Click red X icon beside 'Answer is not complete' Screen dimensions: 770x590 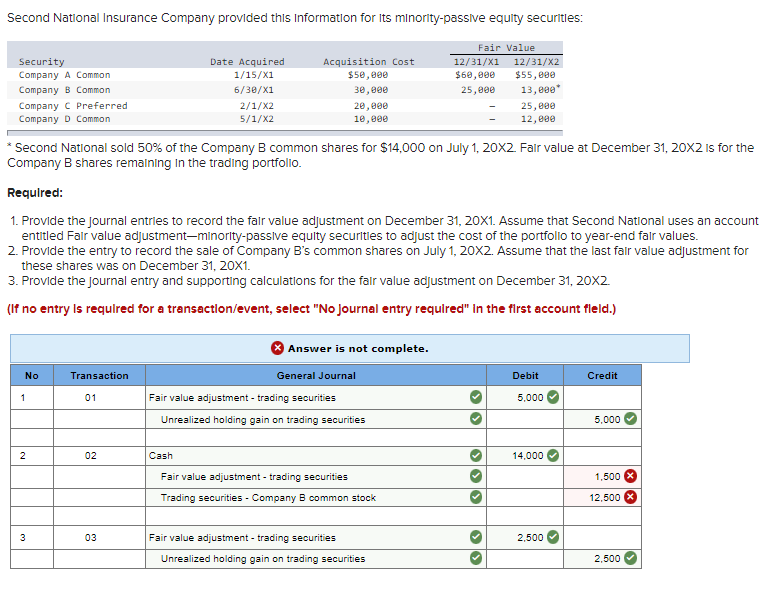(x=277, y=348)
